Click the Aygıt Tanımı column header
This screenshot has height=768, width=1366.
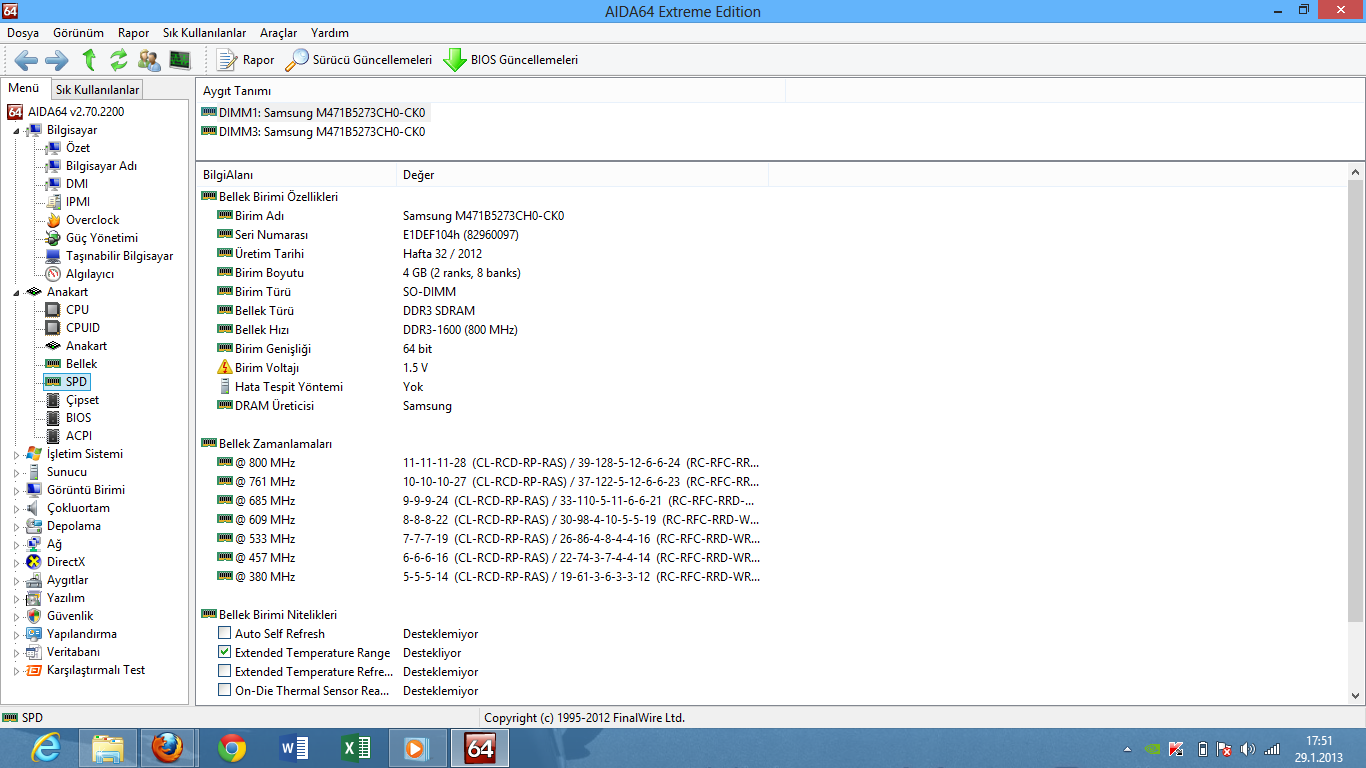[491, 91]
